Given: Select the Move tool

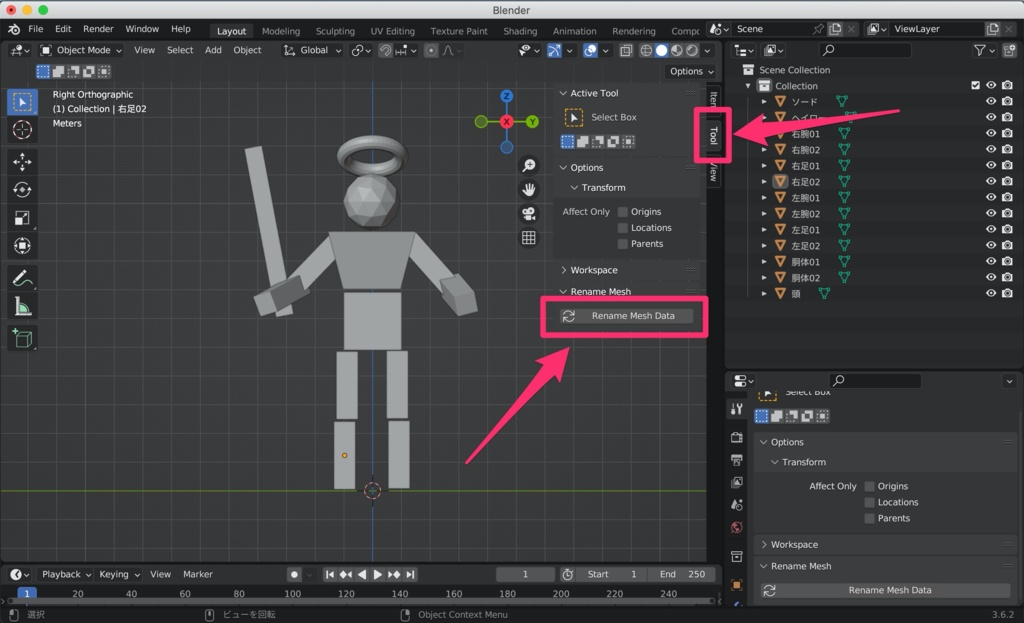Looking at the screenshot, I should [22, 162].
